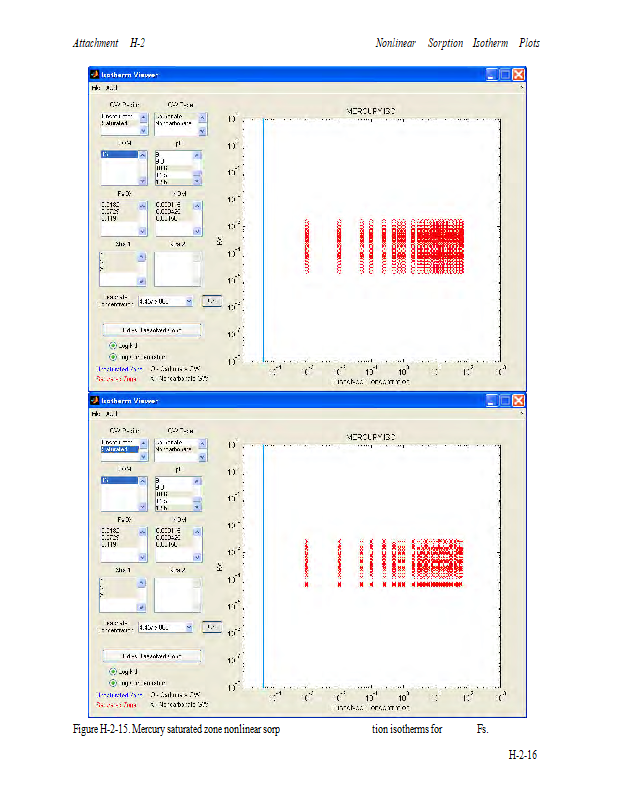Click MATLAB icon in lower Isotherm Viewer title bar

tap(95, 400)
